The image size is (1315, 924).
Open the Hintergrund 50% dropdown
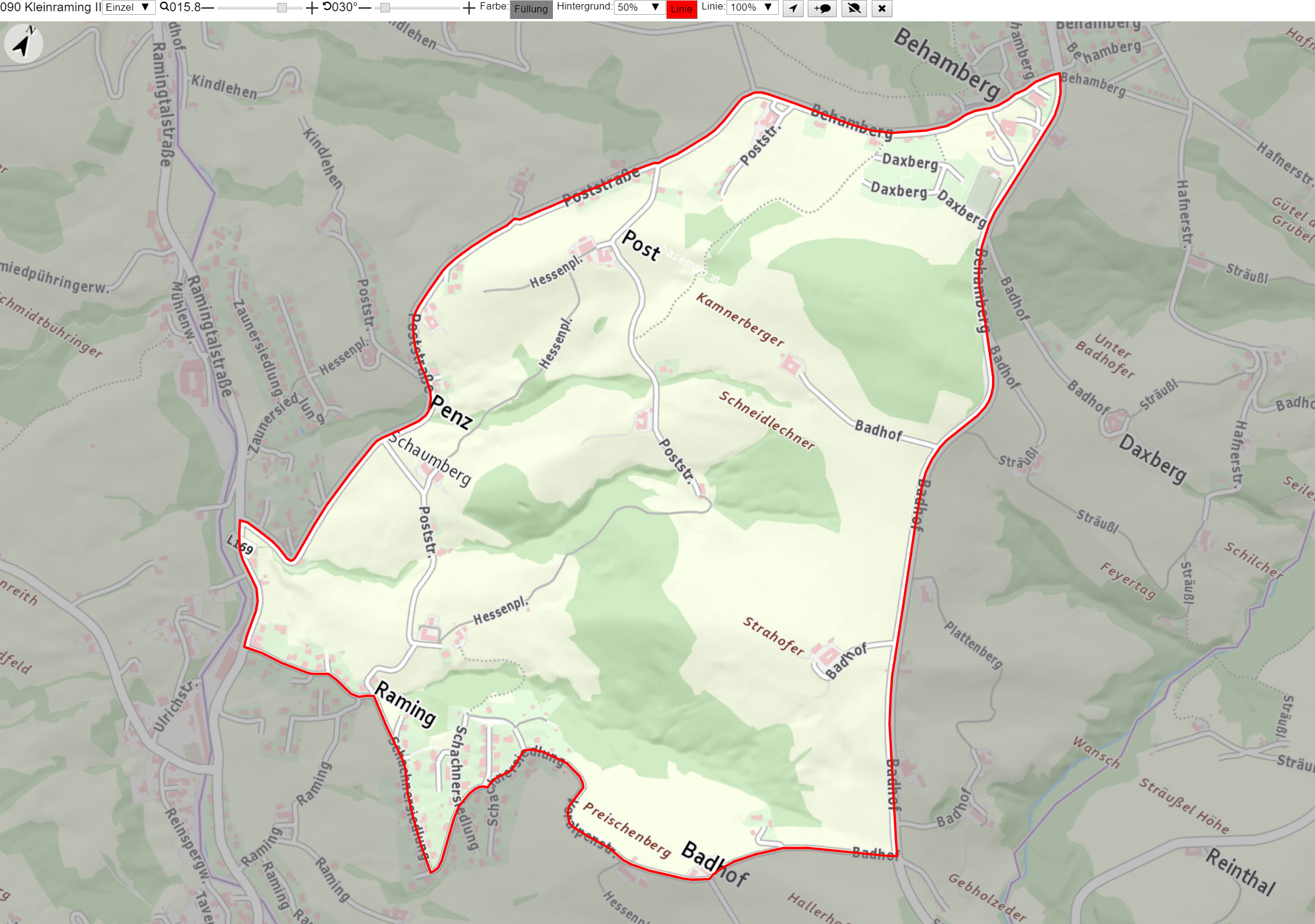coord(639,7)
